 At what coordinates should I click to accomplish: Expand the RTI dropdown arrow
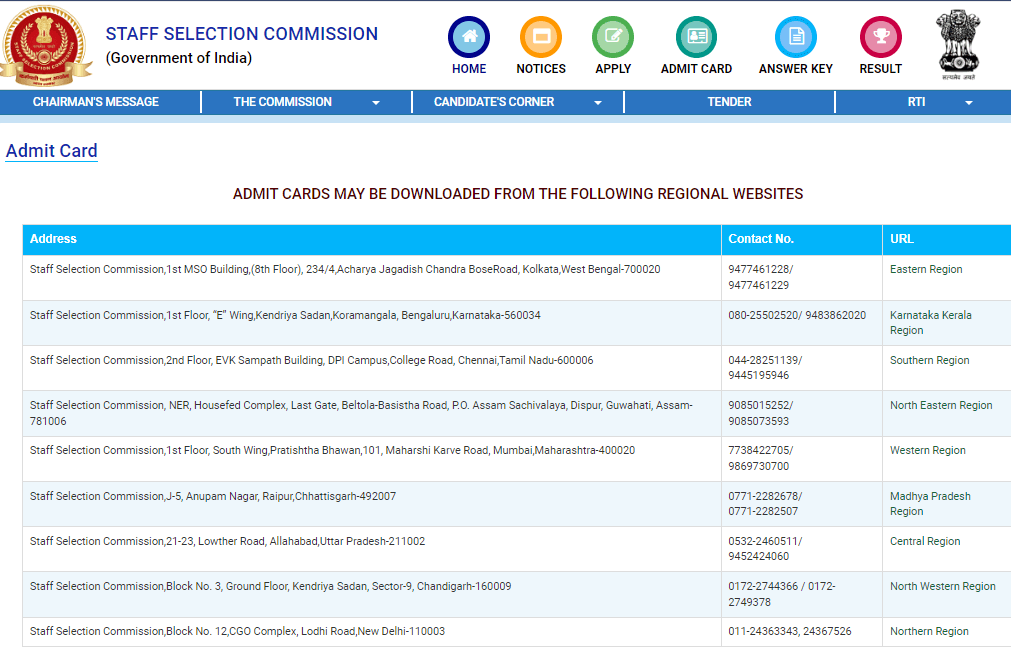point(968,103)
